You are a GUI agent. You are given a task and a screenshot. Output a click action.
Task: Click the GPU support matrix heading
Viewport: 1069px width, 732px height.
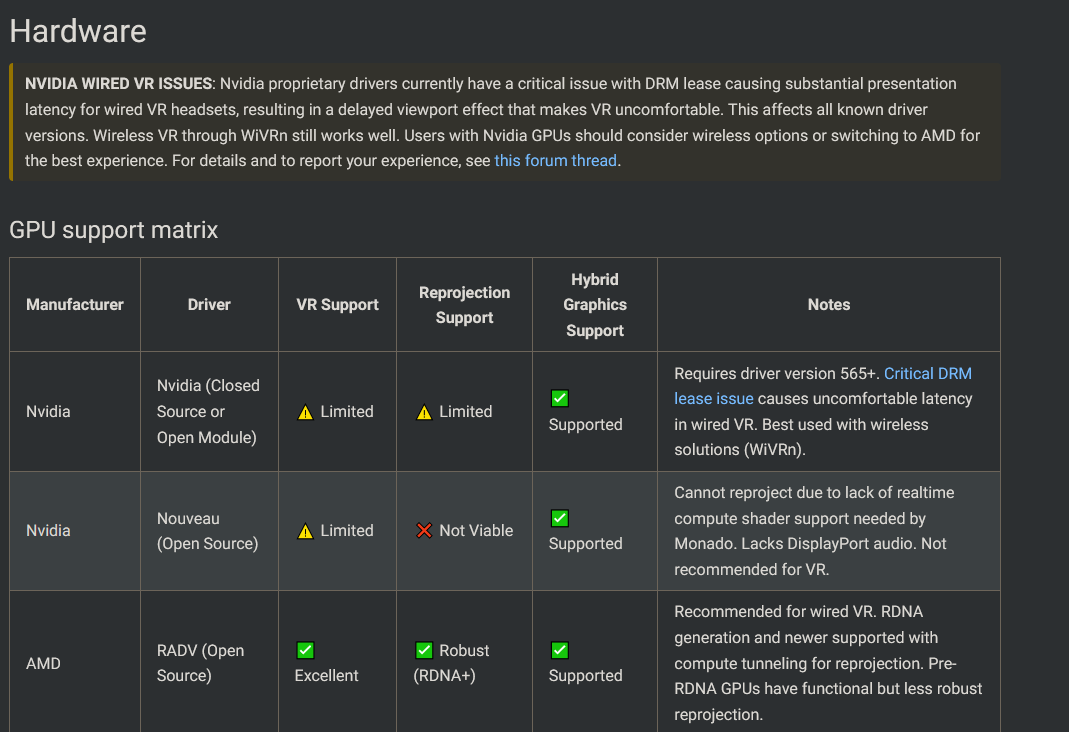[114, 230]
